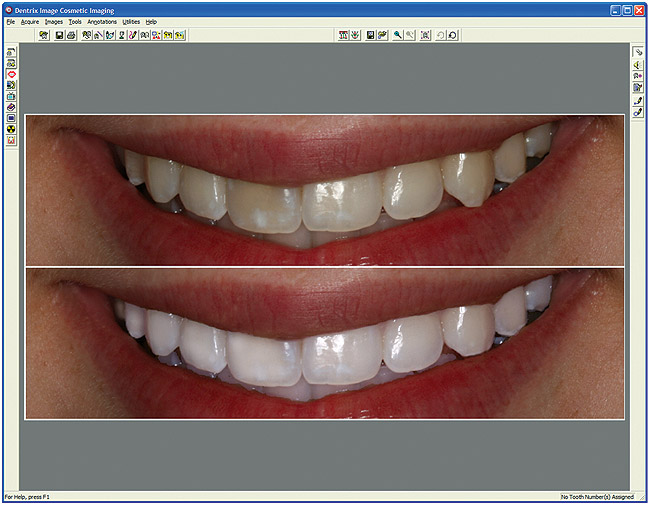
Task: Select the top icon in left sidebar
Action: (11, 52)
